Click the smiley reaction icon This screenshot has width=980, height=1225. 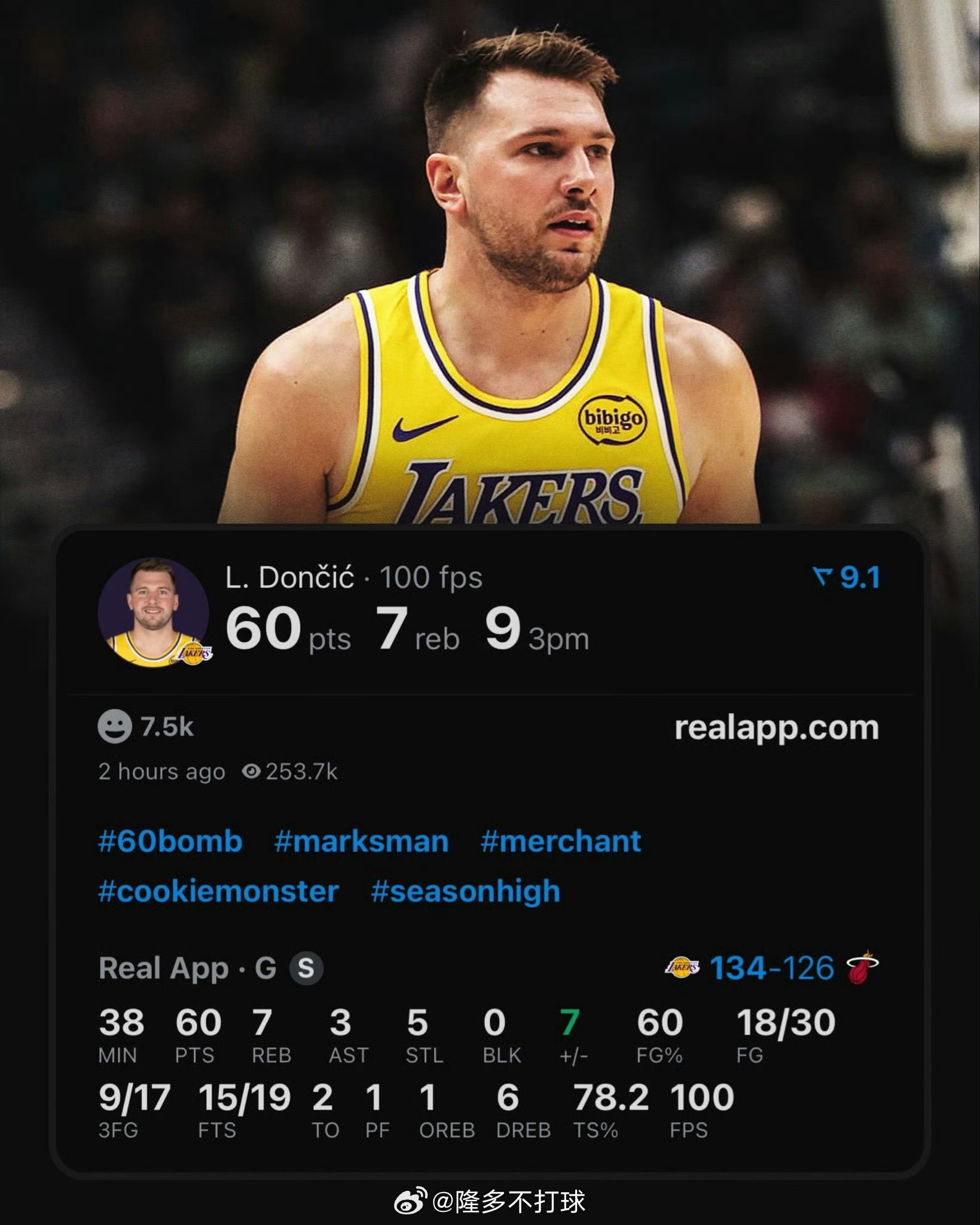point(114,727)
